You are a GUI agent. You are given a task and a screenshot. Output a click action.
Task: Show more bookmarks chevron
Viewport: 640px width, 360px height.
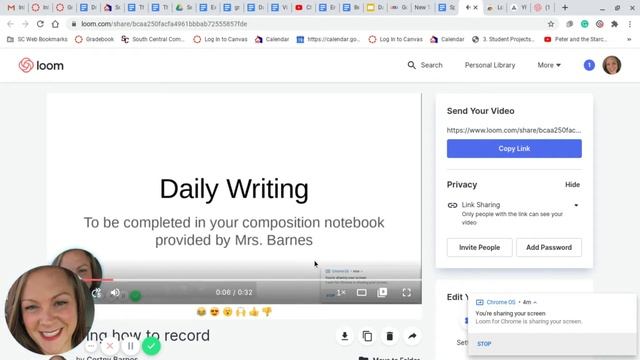pos(629,39)
